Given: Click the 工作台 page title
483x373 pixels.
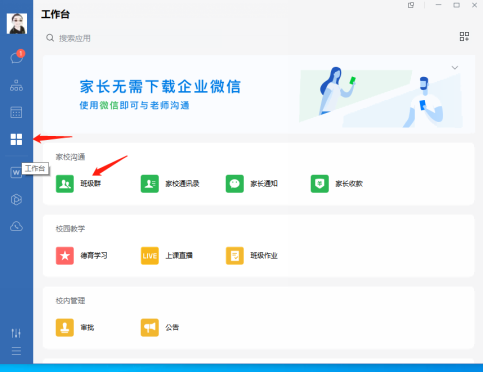Looking at the screenshot, I should 55,15.
